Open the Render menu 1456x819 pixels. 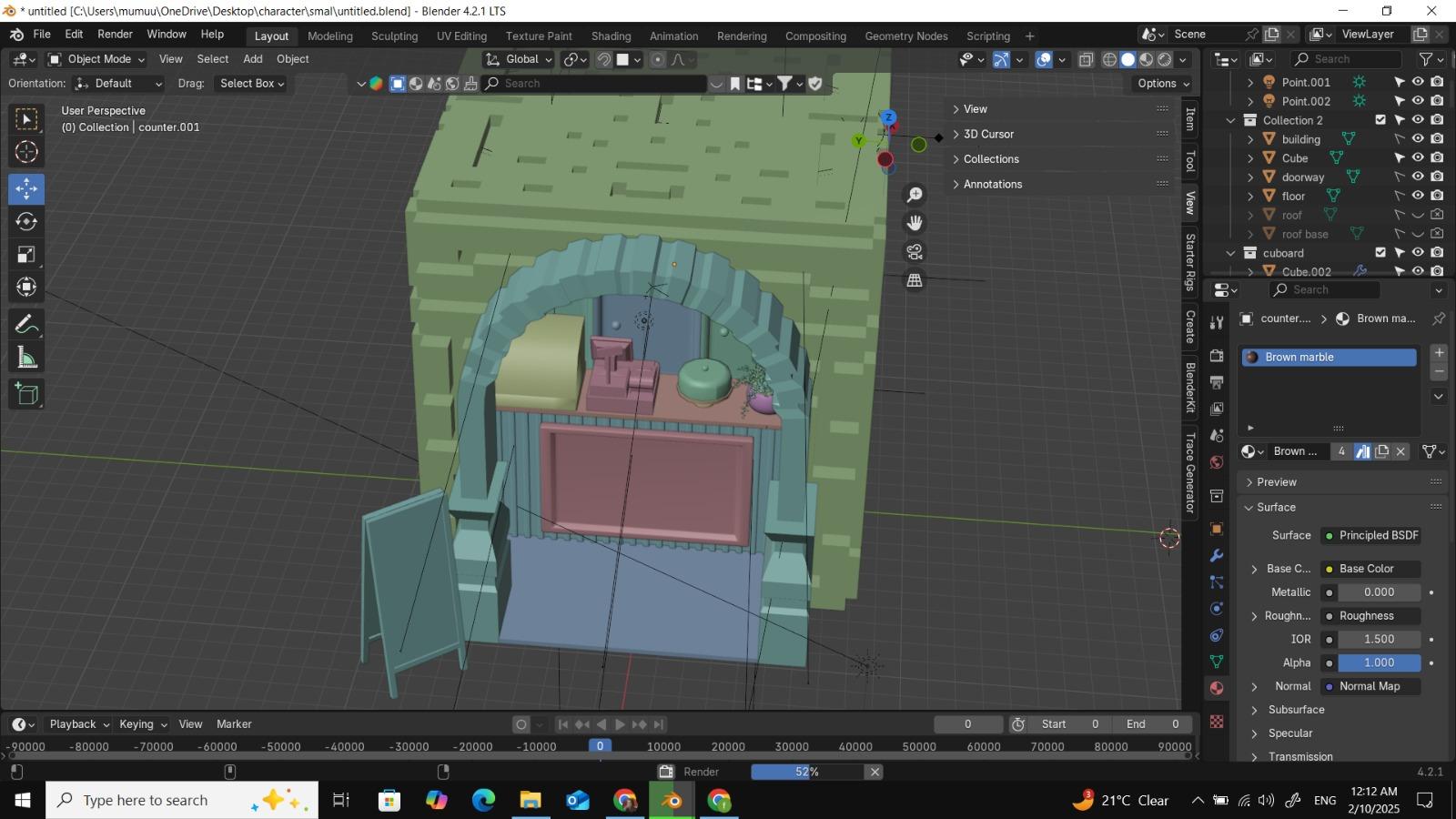(115, 35)
